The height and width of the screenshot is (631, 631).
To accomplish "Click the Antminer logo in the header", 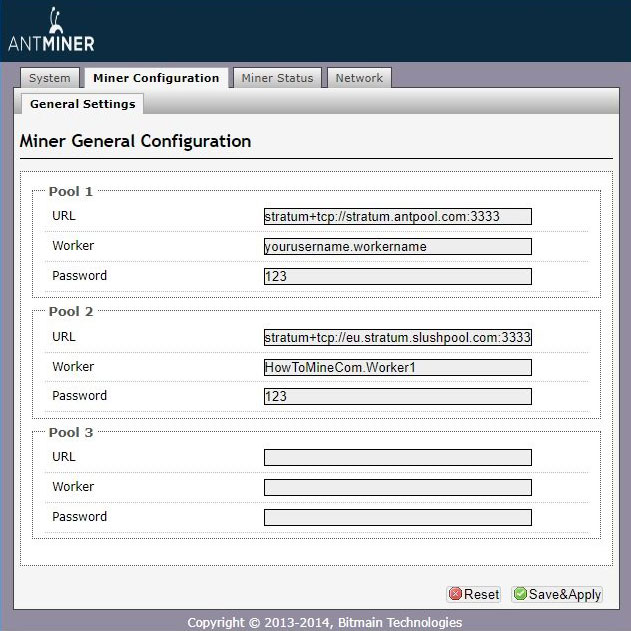I will tap(51, 30).
